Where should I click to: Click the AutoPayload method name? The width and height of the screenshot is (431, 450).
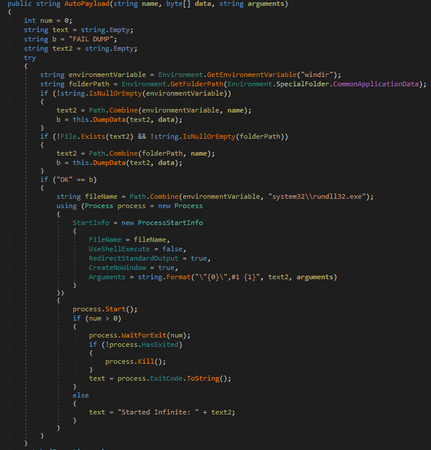pos(87,4)
